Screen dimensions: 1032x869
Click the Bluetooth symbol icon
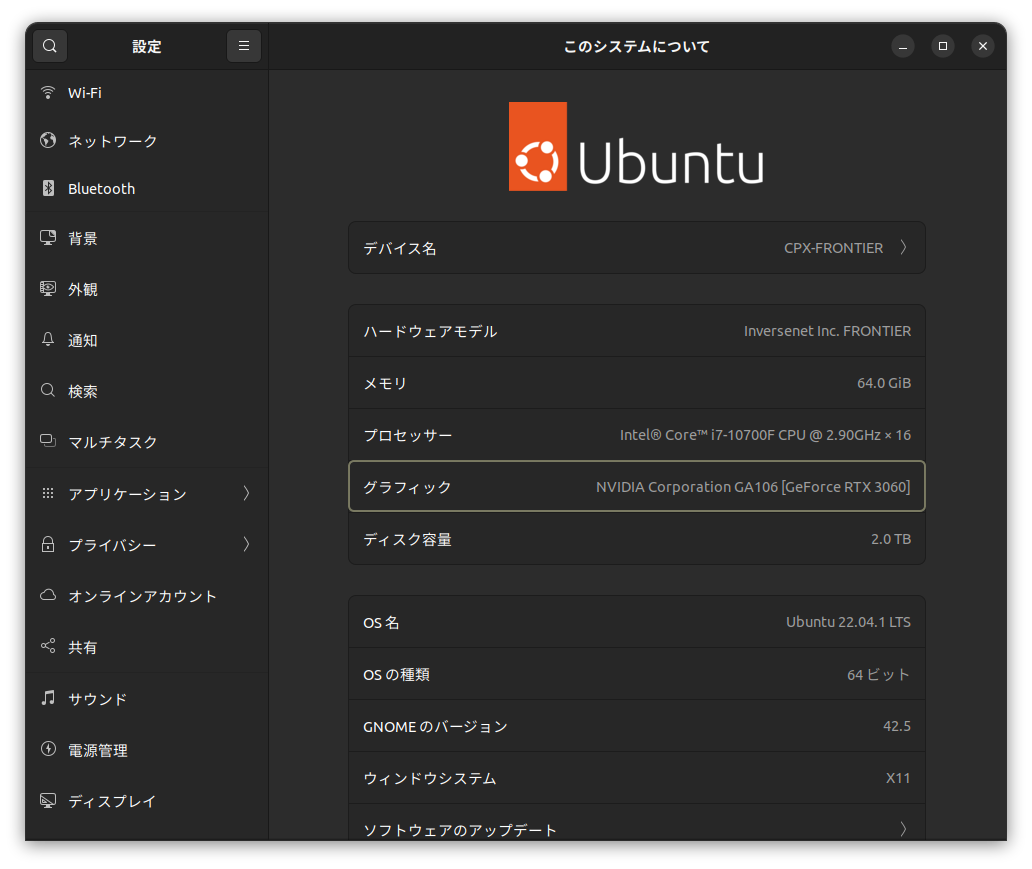(48, 188)
